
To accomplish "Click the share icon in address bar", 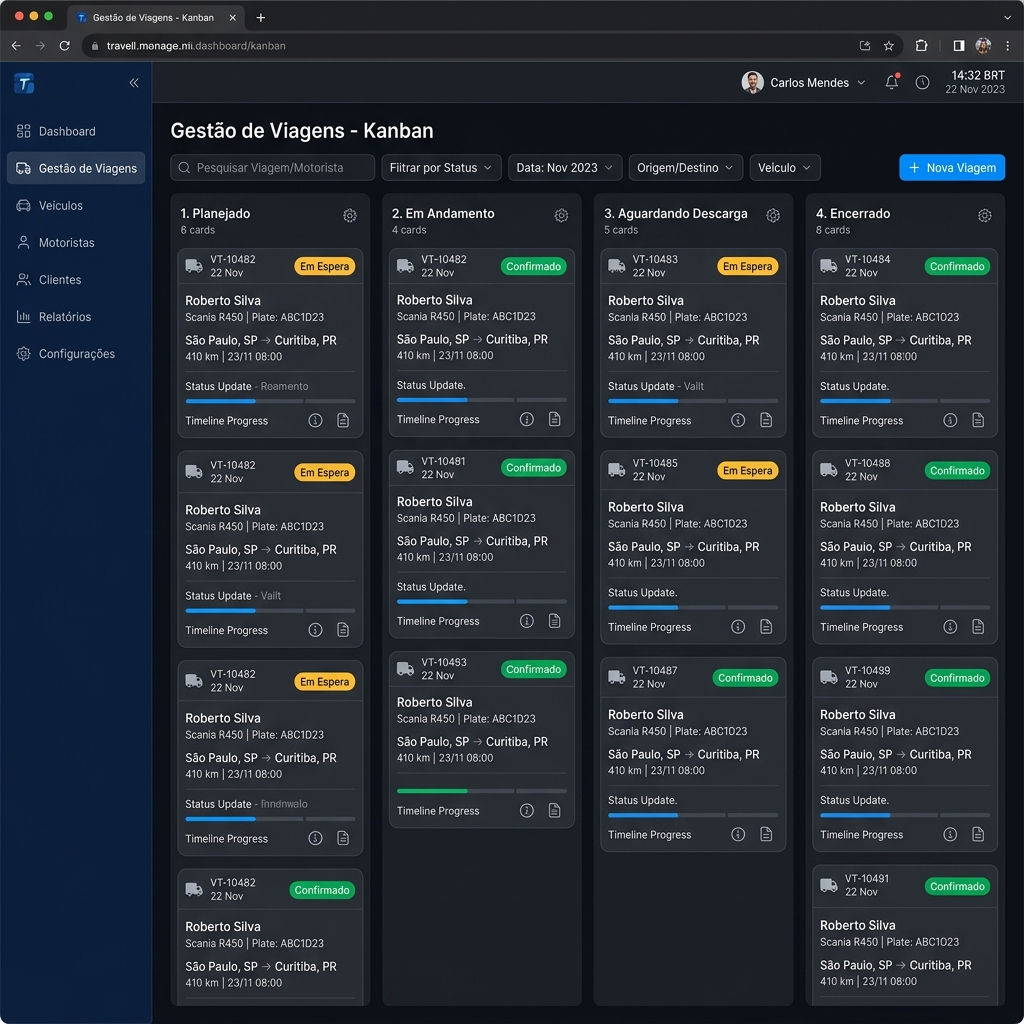I will 865,46.
